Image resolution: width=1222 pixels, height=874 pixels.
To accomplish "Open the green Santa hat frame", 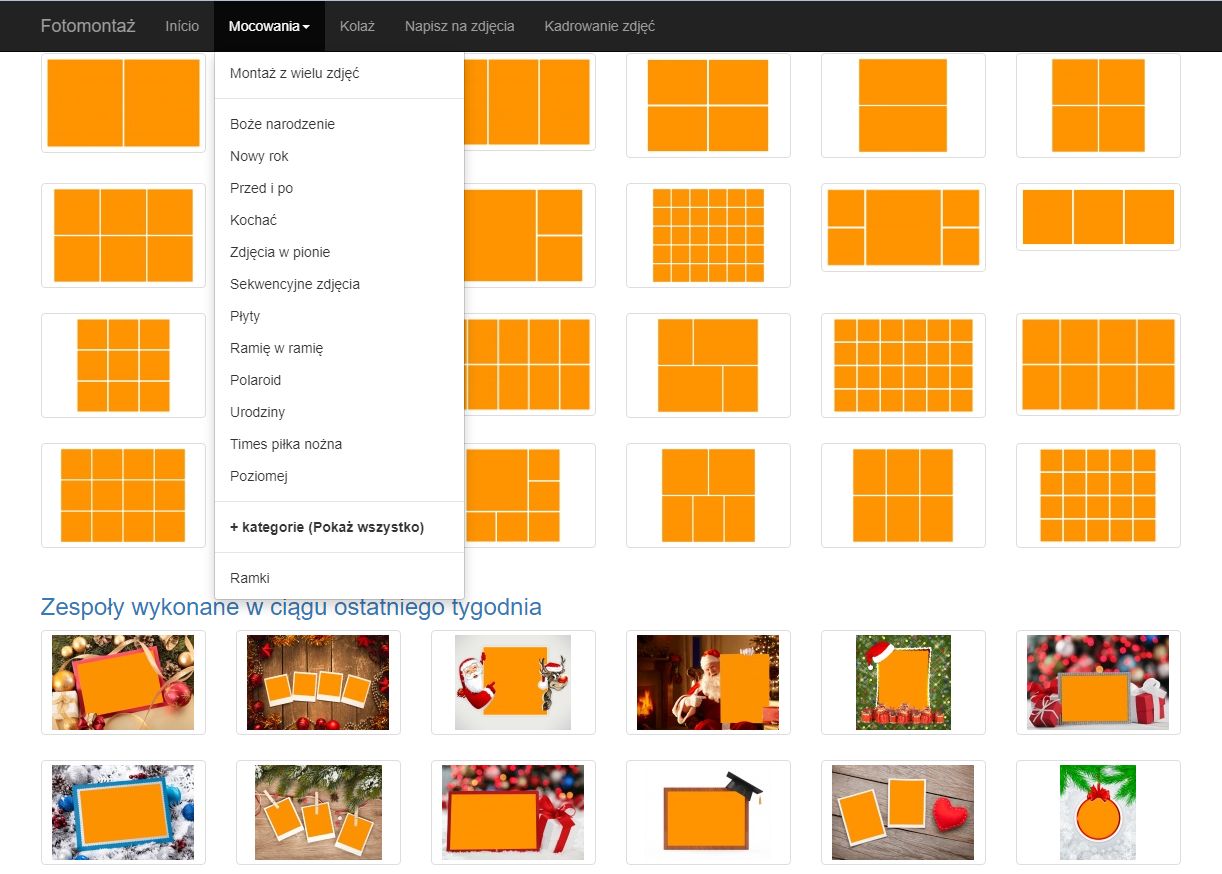I will (903, 682).
